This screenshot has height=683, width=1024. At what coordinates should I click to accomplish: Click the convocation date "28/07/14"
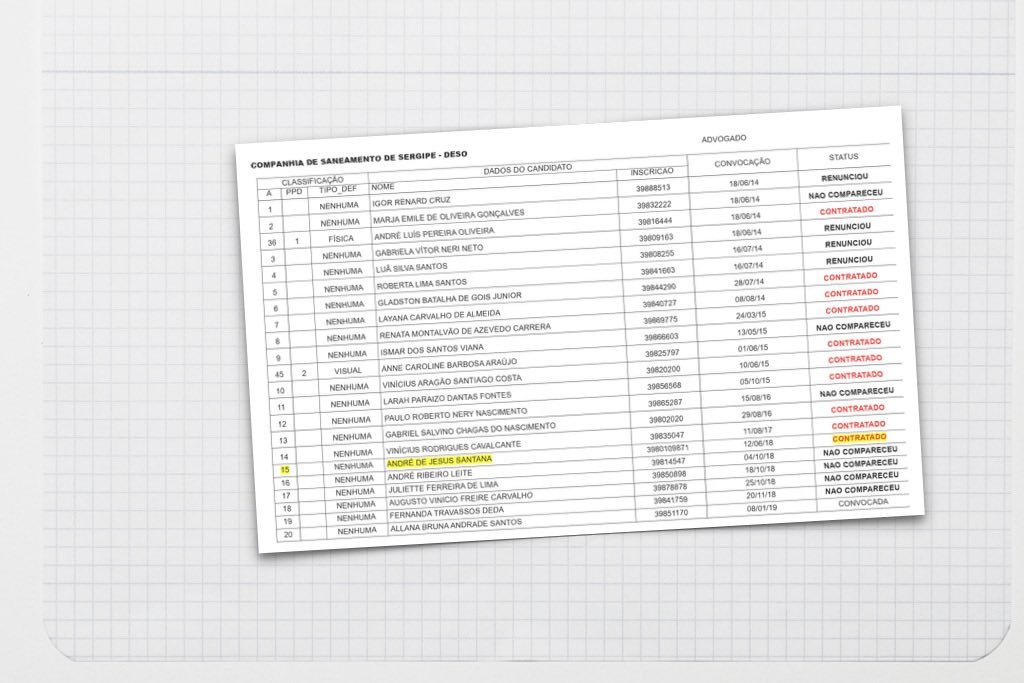tap(749, 283)
